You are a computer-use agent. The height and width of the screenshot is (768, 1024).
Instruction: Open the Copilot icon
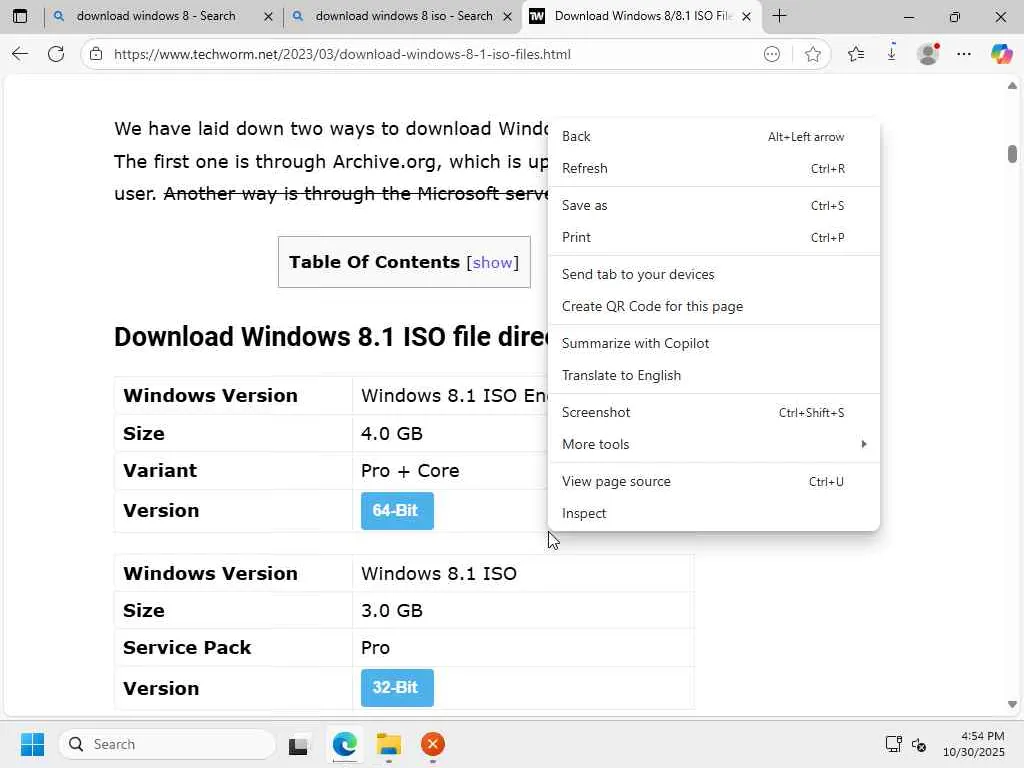pyautogui.click(x=1001, y=54)
